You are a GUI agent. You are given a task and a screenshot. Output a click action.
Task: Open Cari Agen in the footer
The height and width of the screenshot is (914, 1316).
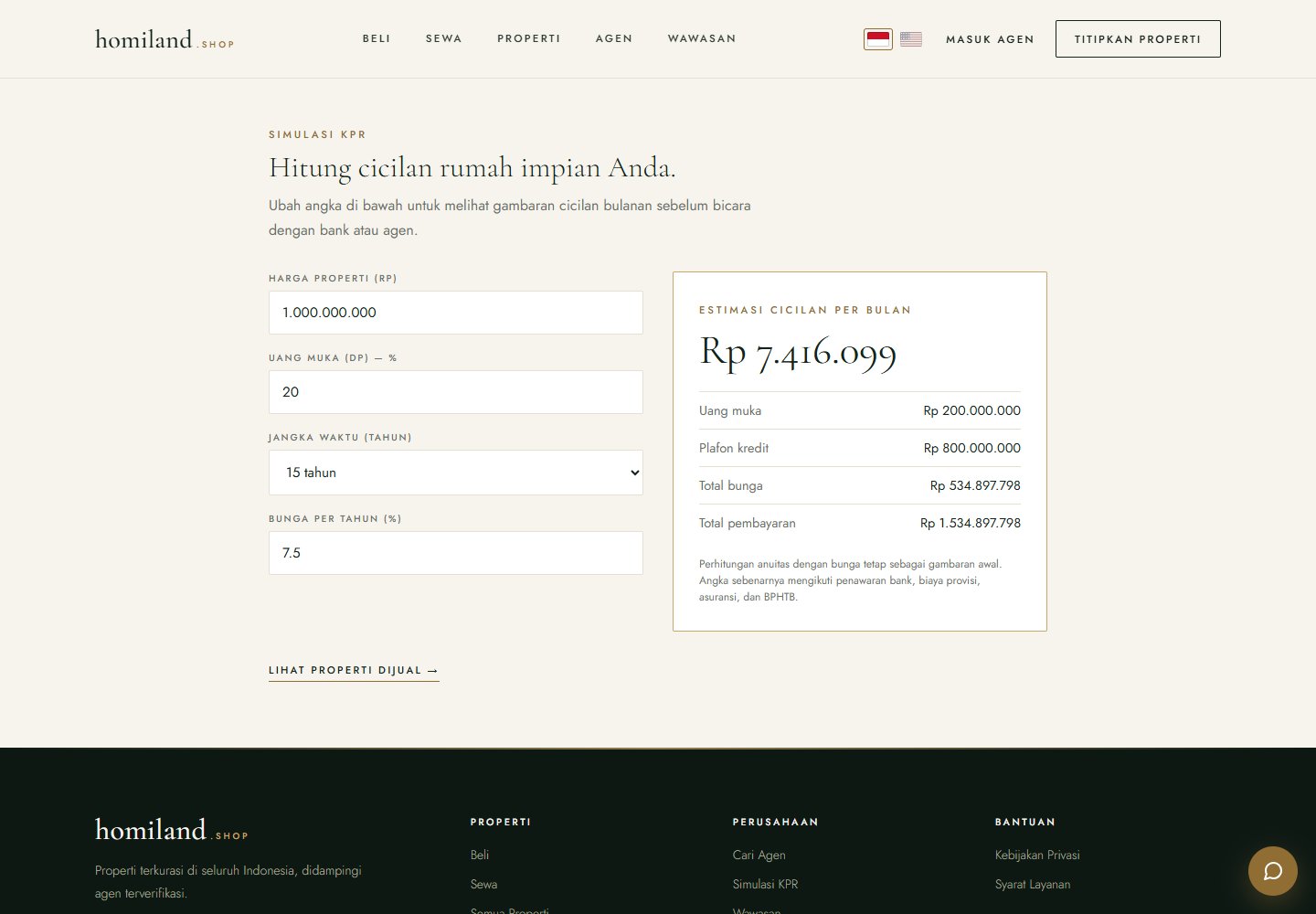tap(759, 856)
